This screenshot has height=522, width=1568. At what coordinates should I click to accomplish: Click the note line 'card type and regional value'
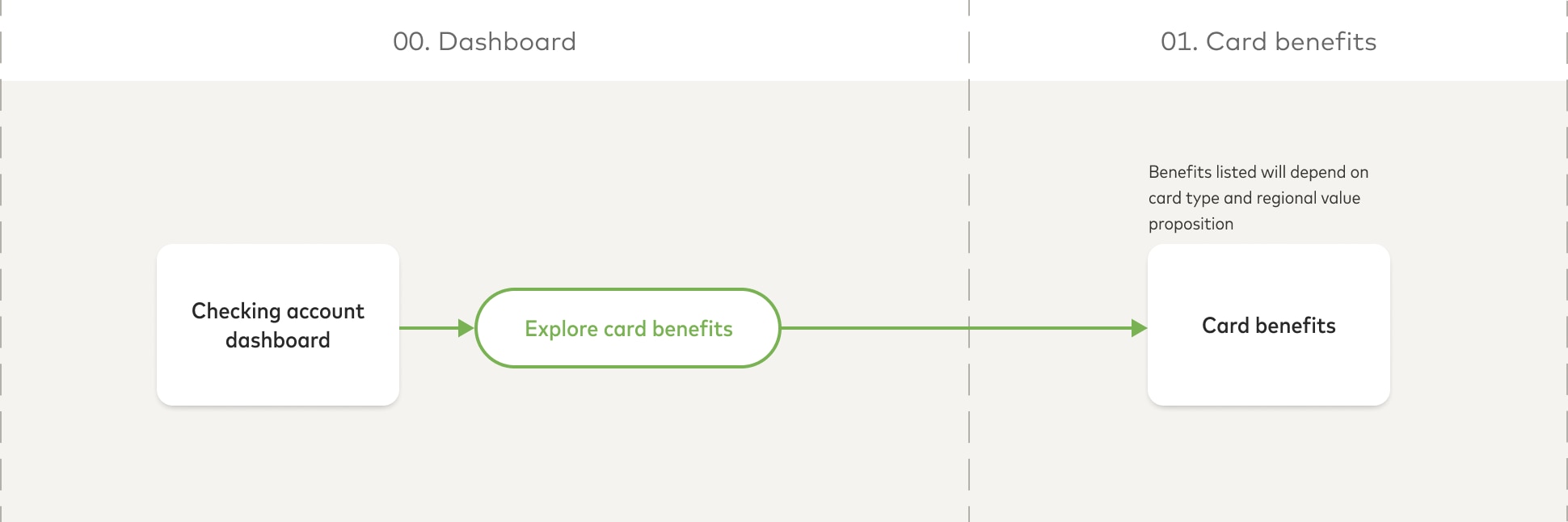pos(1254,198)
